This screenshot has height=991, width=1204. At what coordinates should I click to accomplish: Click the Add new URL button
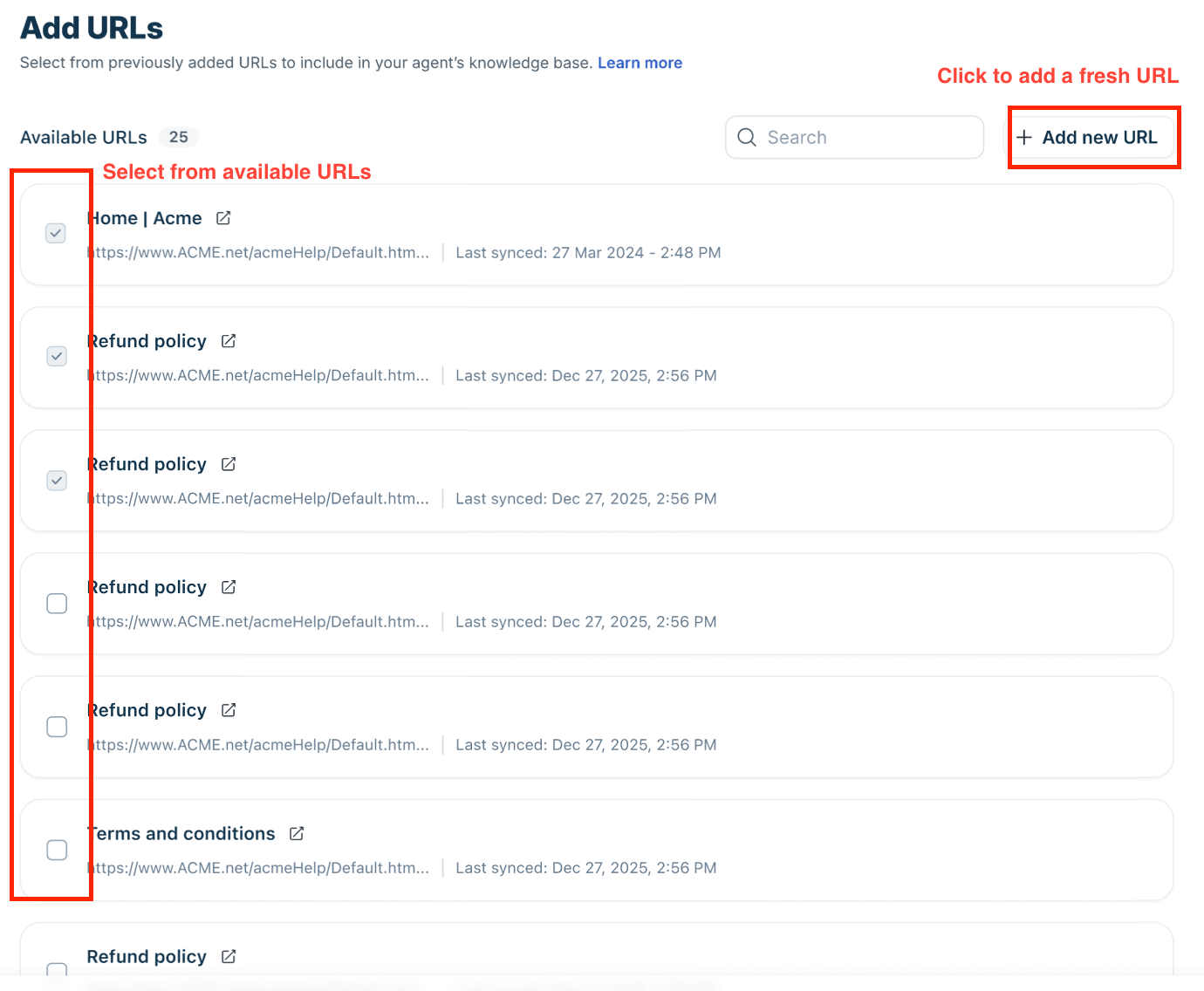click(1092, 137)
